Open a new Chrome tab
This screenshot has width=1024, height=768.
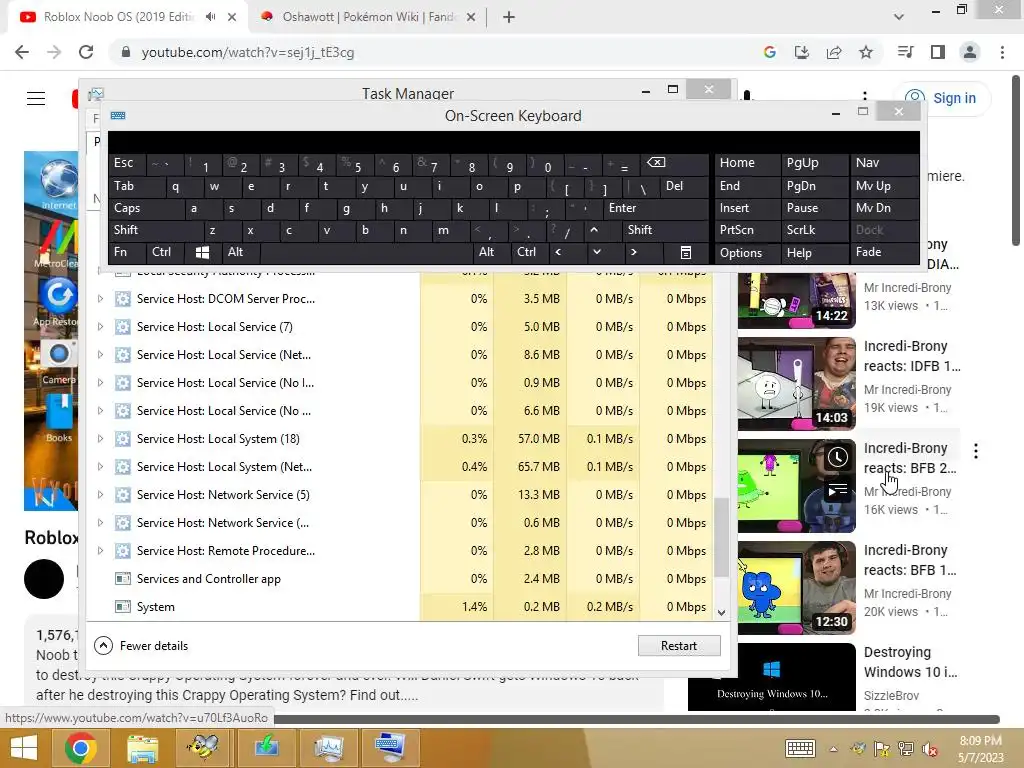tap(509, 17)
